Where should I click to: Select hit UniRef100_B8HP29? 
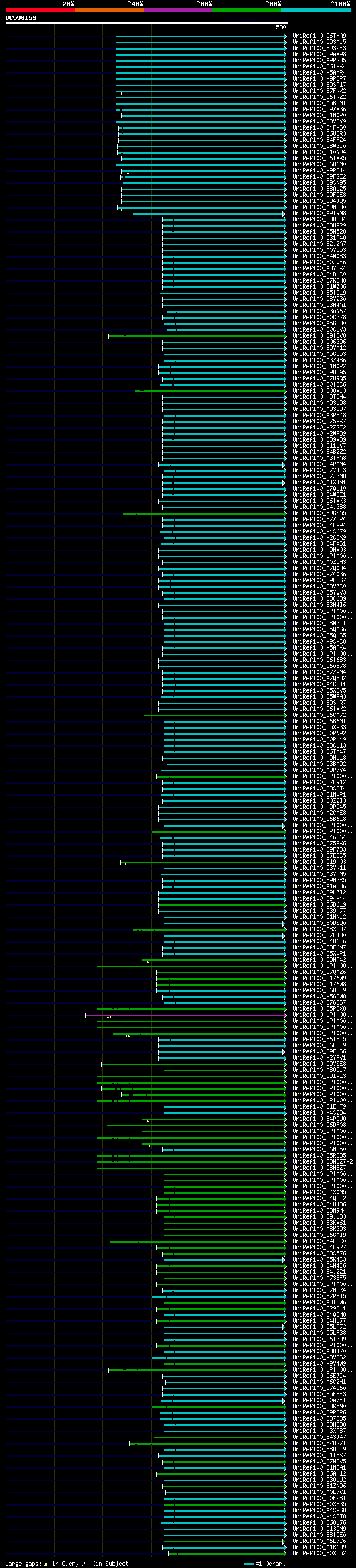point(319,225)
